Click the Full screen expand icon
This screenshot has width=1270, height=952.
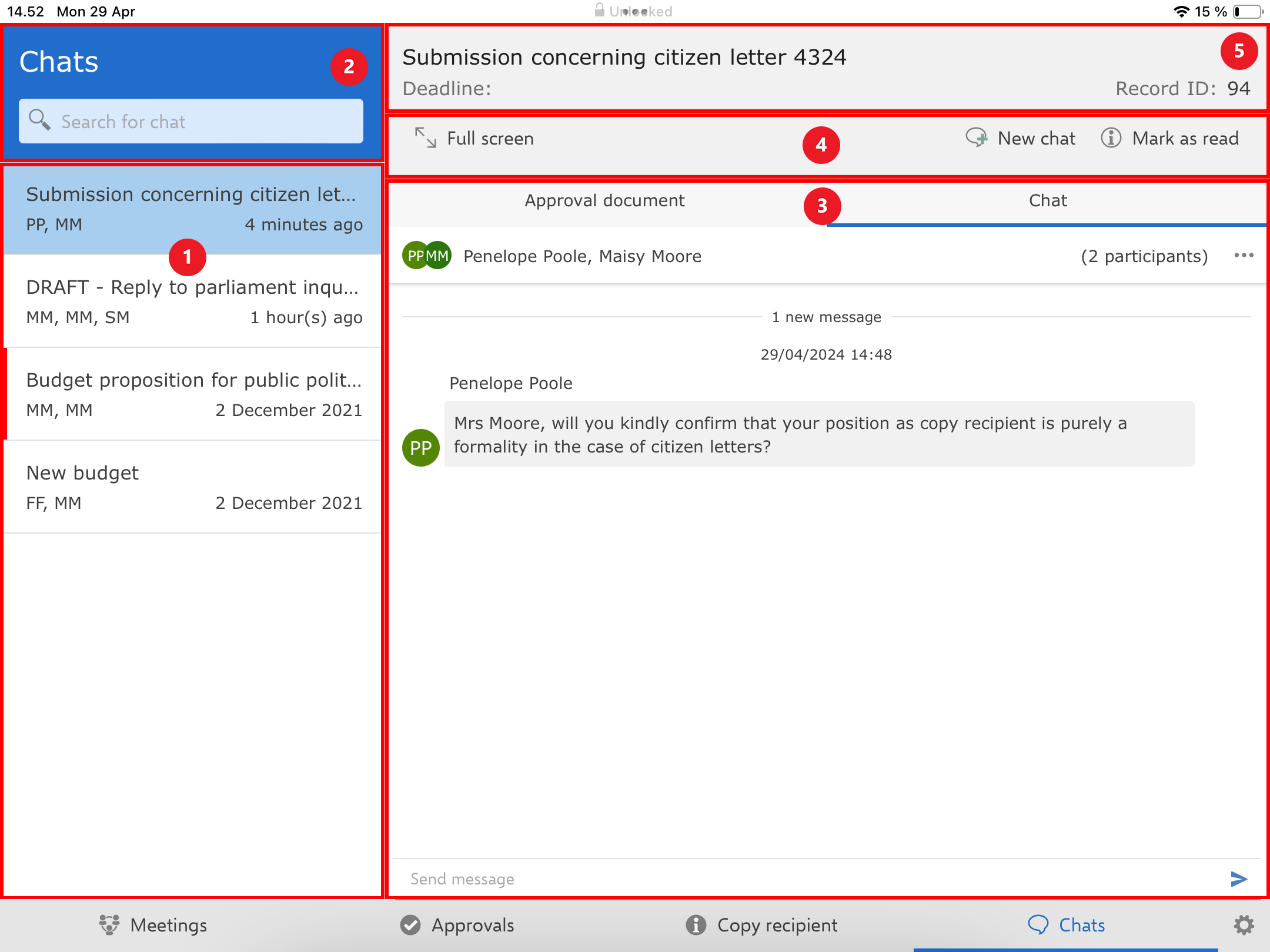(x=425, y=138)
